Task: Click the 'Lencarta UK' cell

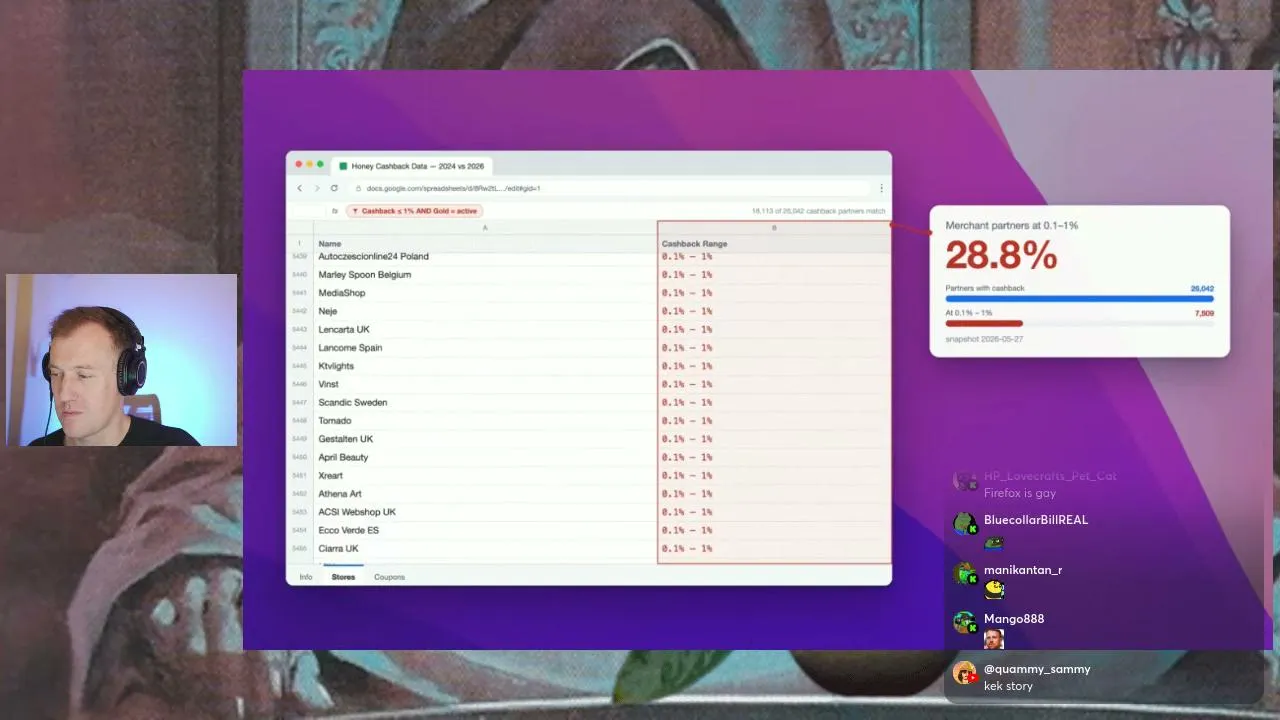Action: (485, 329)
